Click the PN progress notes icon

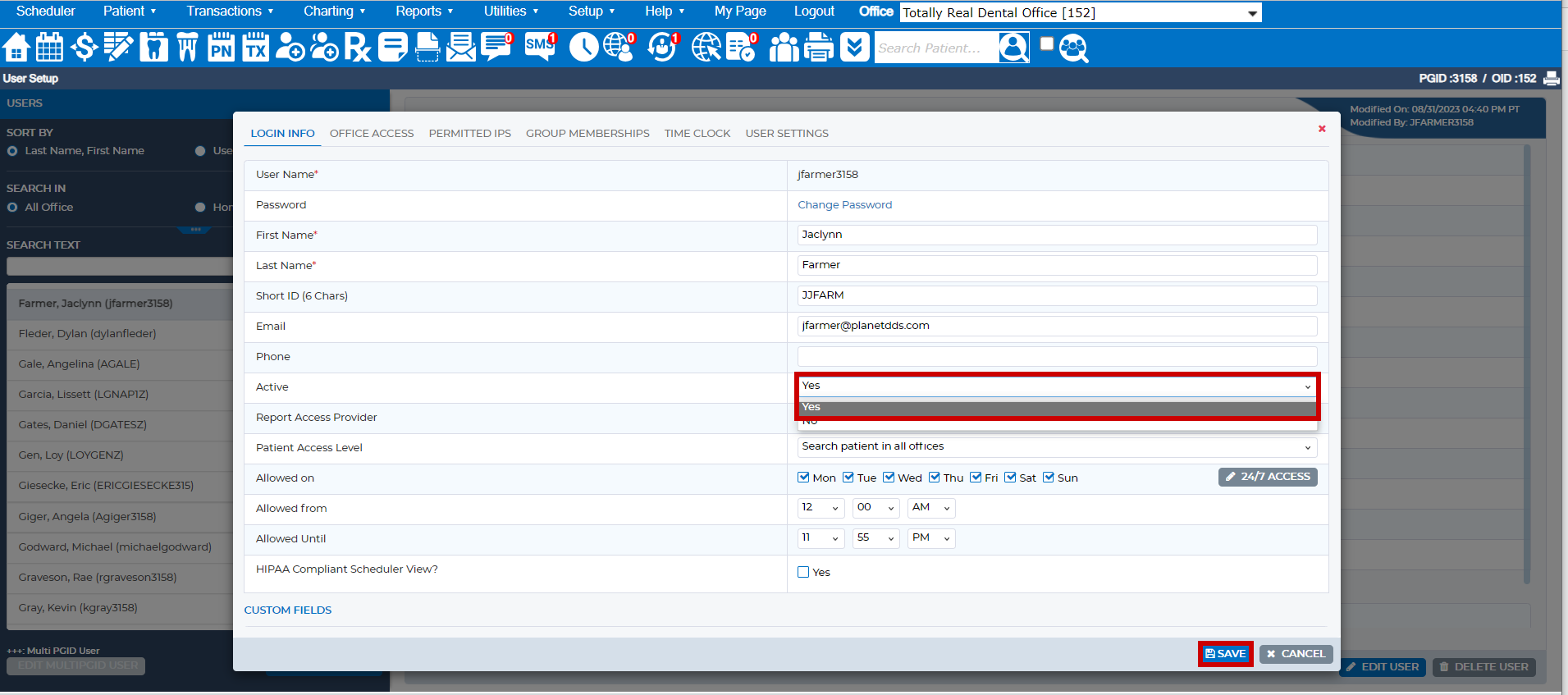(x=221, y=48)
